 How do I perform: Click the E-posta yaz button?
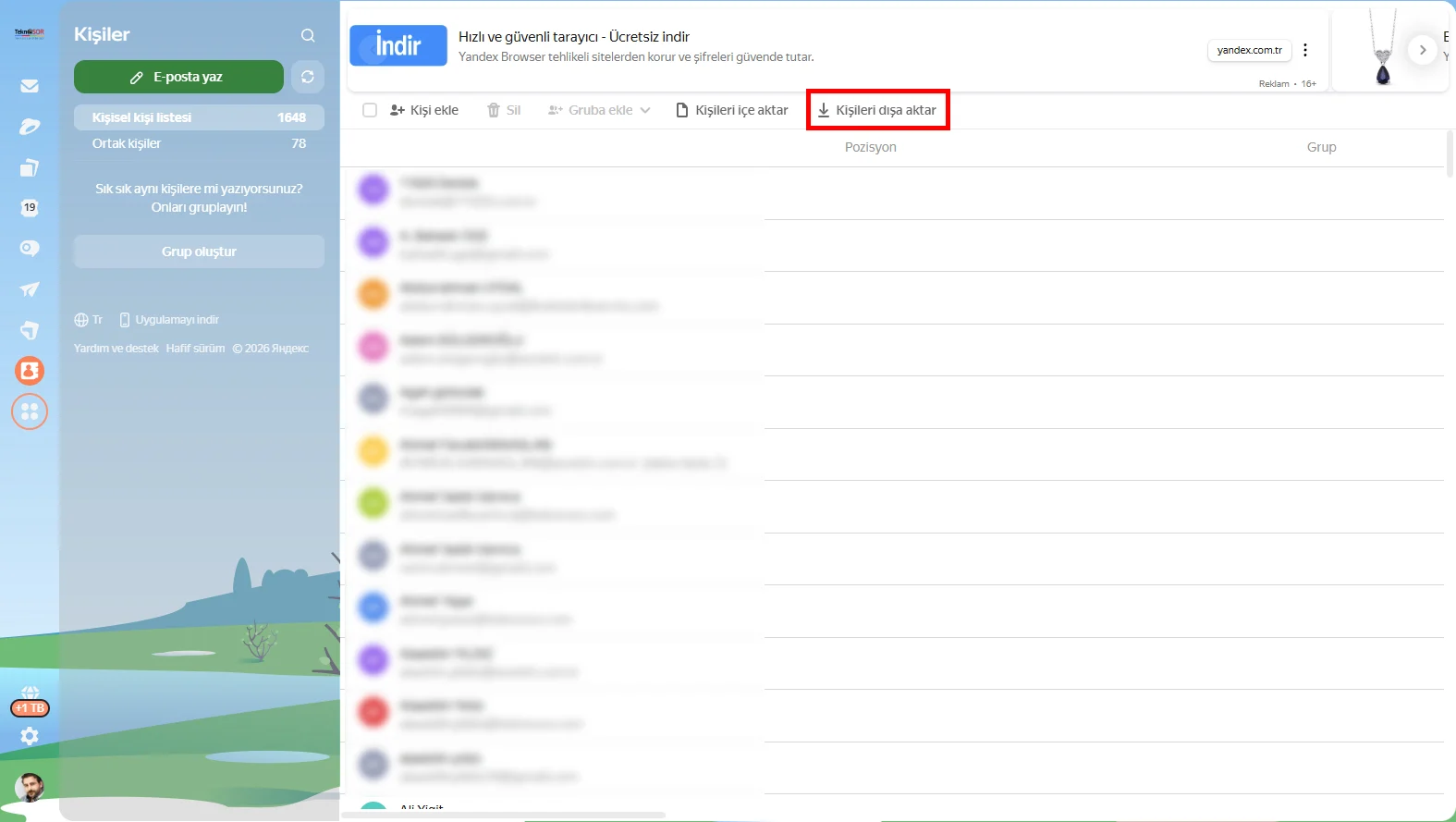(x=178, y=77)
